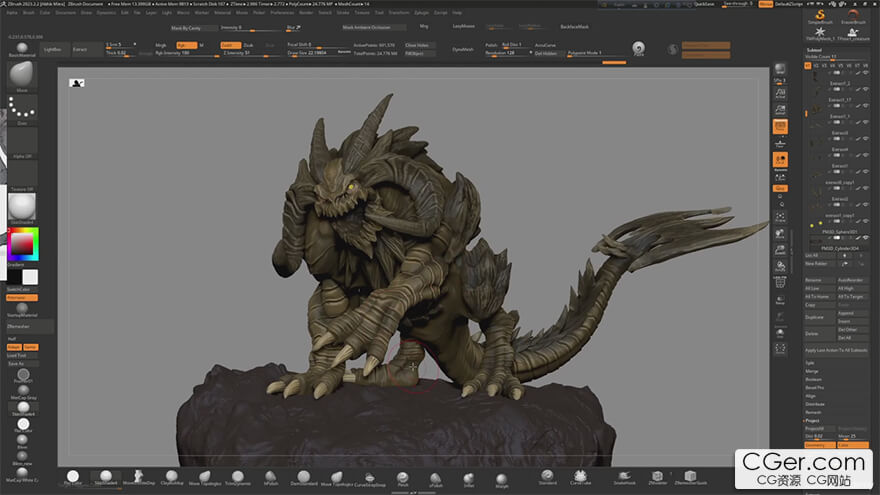Open the Alpha menu

click(x=12, y=12)
